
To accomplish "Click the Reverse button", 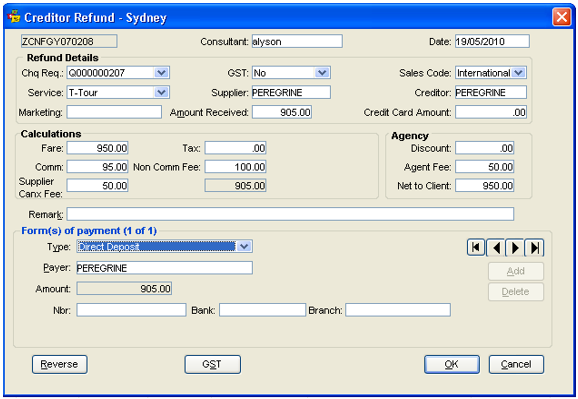I will click(x=59, y=364).
